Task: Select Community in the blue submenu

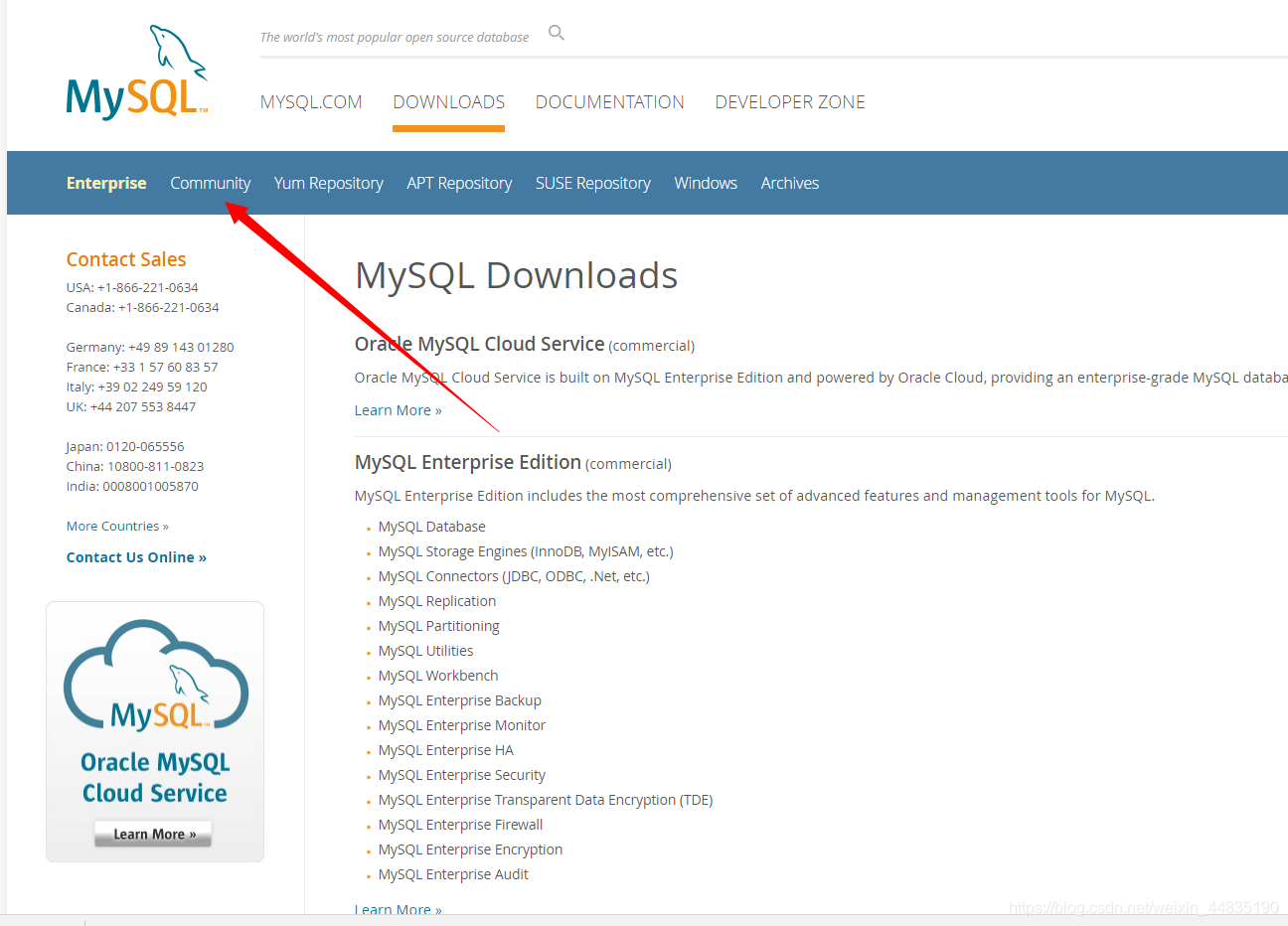Action: point(210,183)
